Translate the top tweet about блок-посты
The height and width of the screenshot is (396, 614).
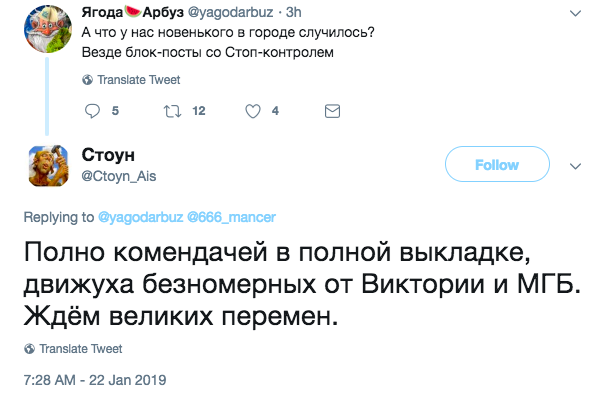139,80
